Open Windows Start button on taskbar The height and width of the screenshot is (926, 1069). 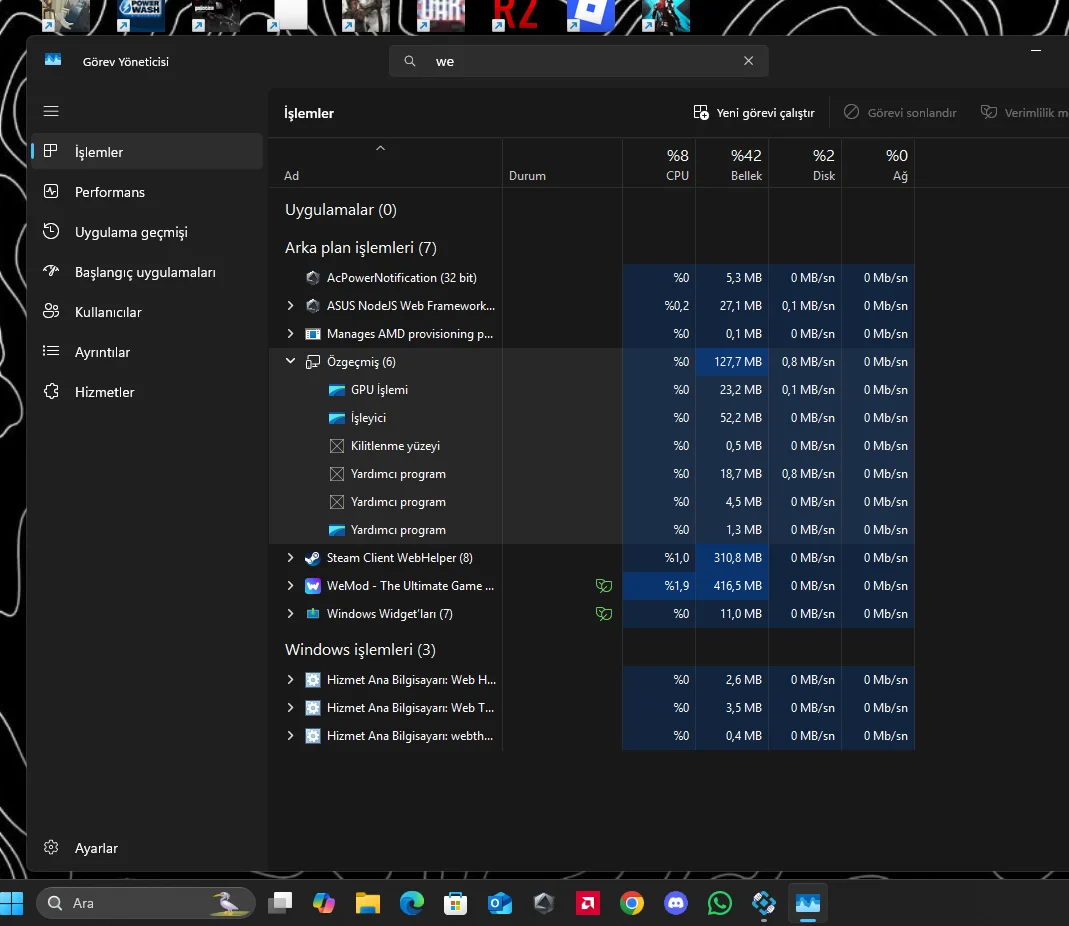pyautogui.click(x=12, y=903)
